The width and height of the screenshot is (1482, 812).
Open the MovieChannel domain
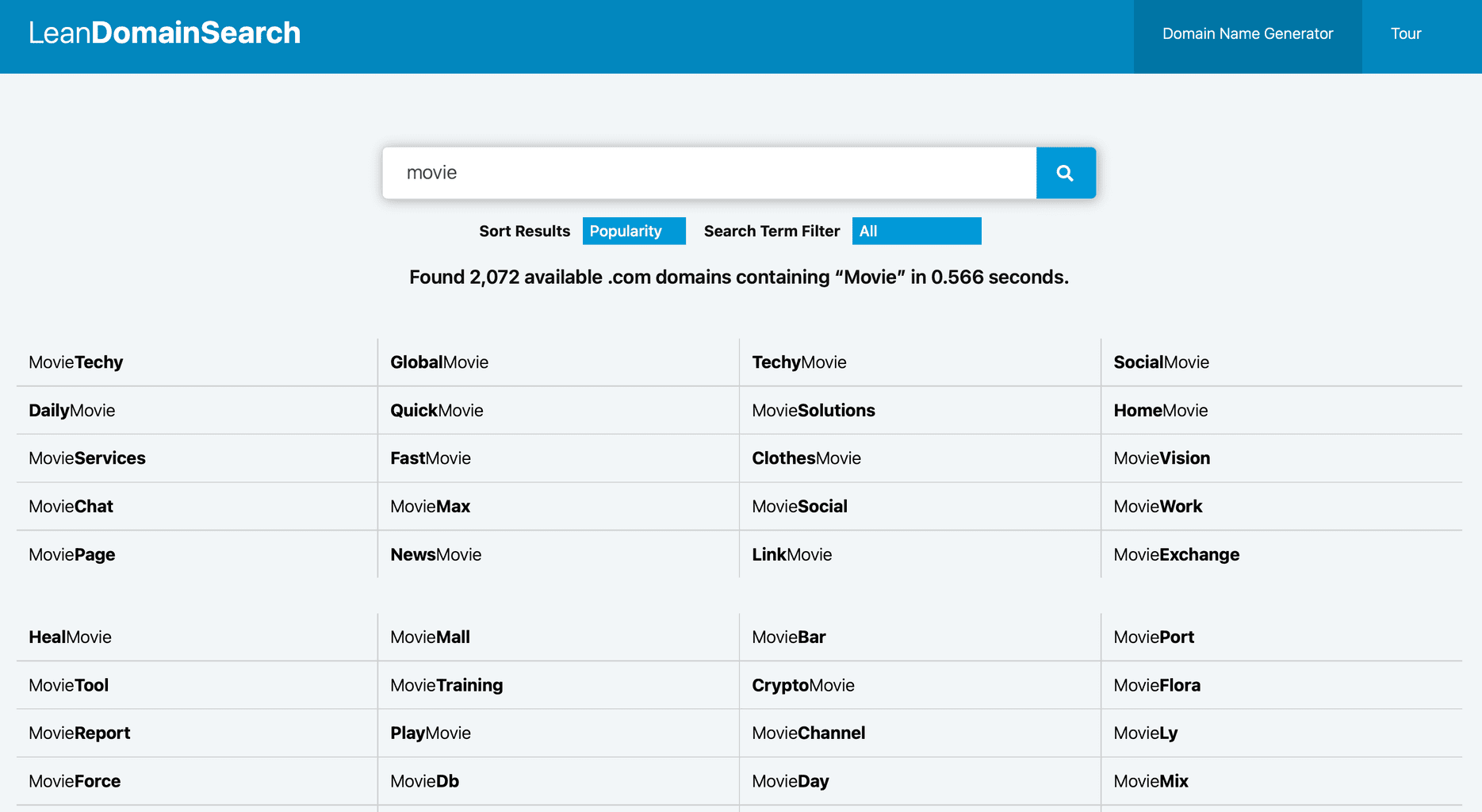pos(809,733)
